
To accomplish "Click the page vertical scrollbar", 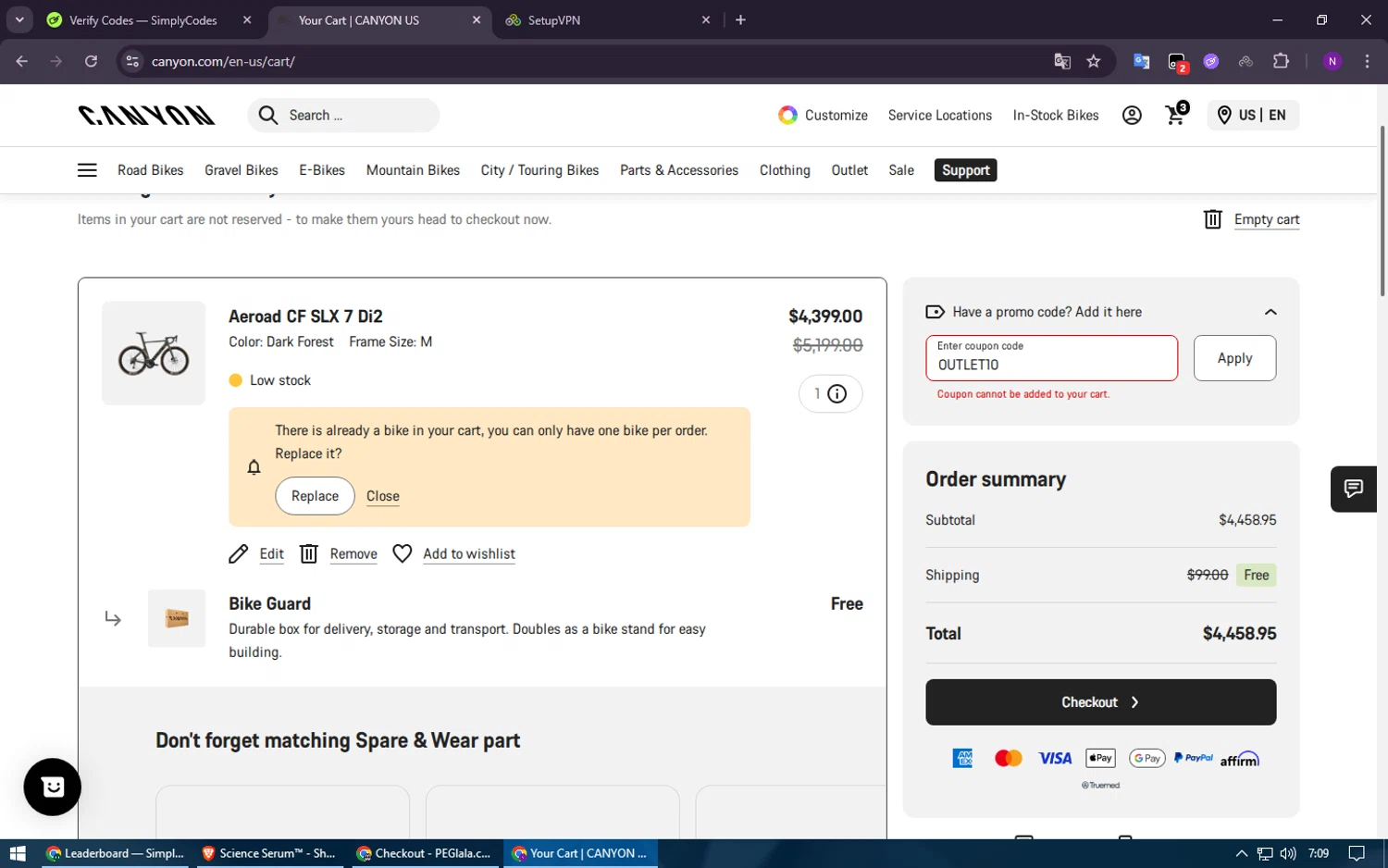I will click(x=1382, y=211).
